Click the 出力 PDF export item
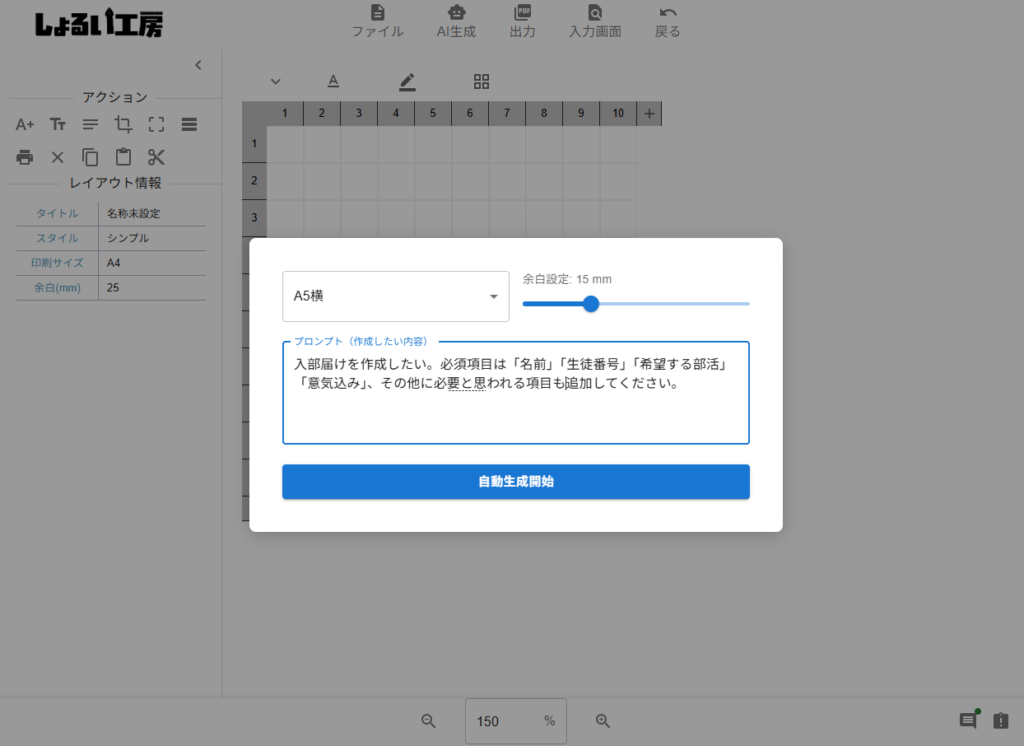Viewport: 1024px width, 746px height. [522, 21]
